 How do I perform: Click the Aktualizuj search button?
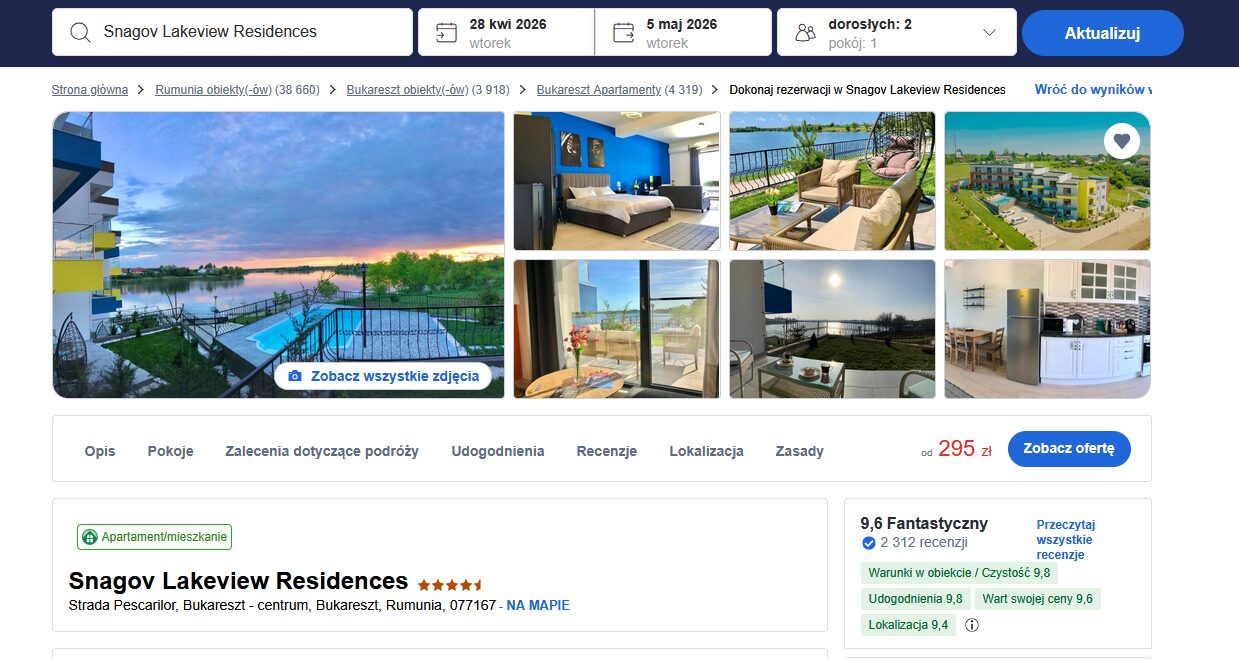(x=1103, y=33)
